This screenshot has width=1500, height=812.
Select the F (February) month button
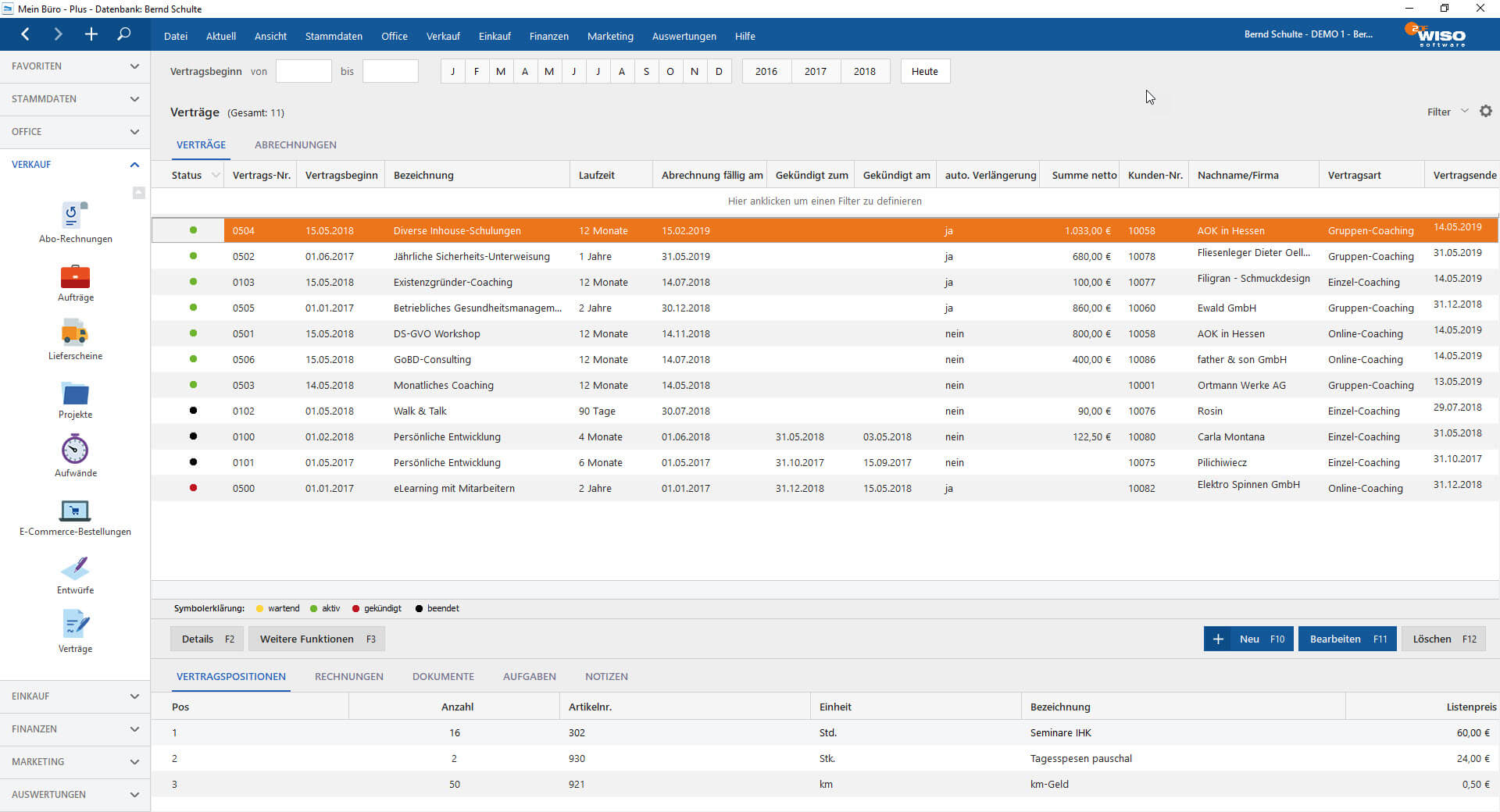tap(477, 71)
